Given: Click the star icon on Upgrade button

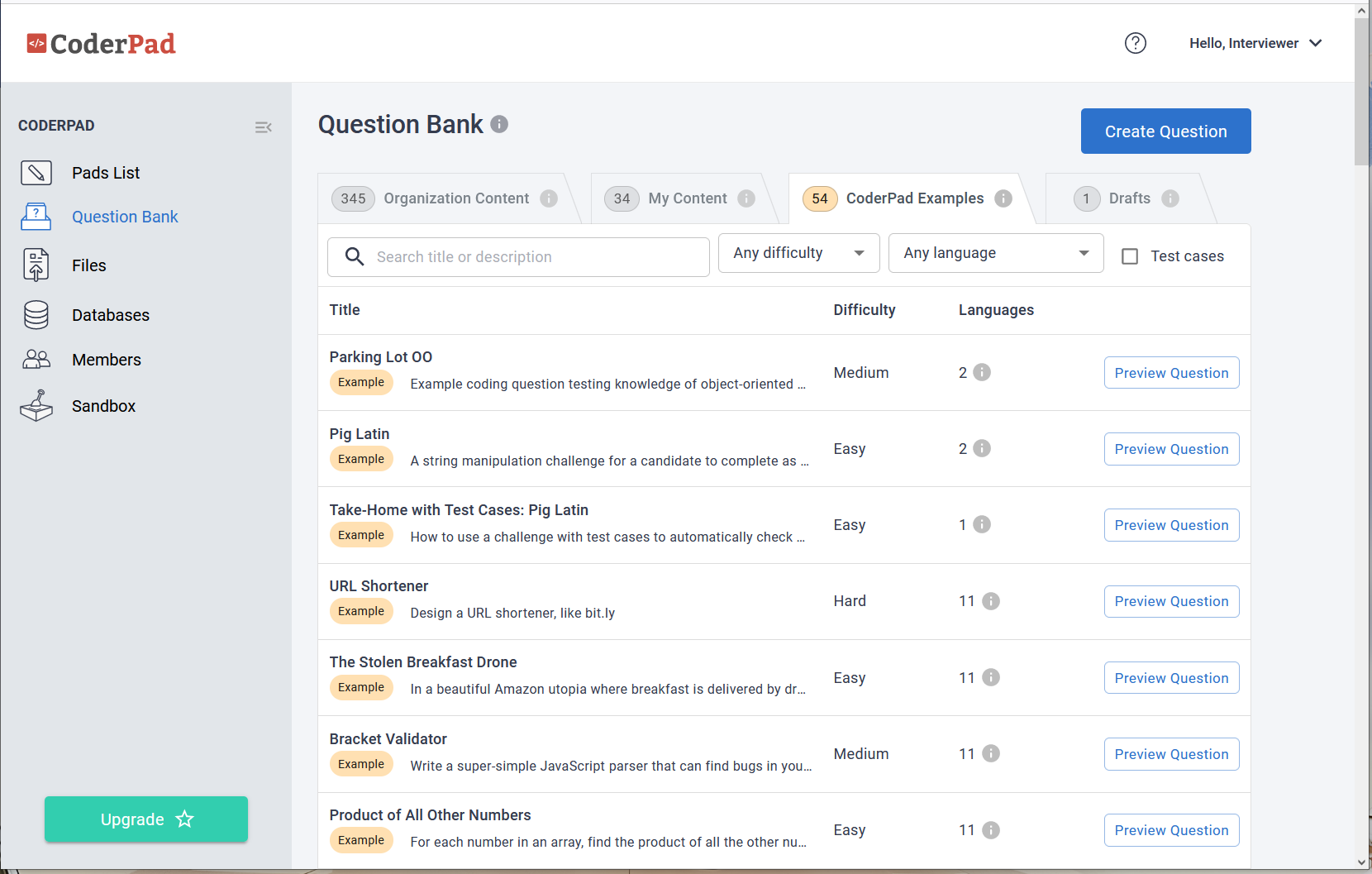Looking at the screenshot, I should (x=185, y=819).
